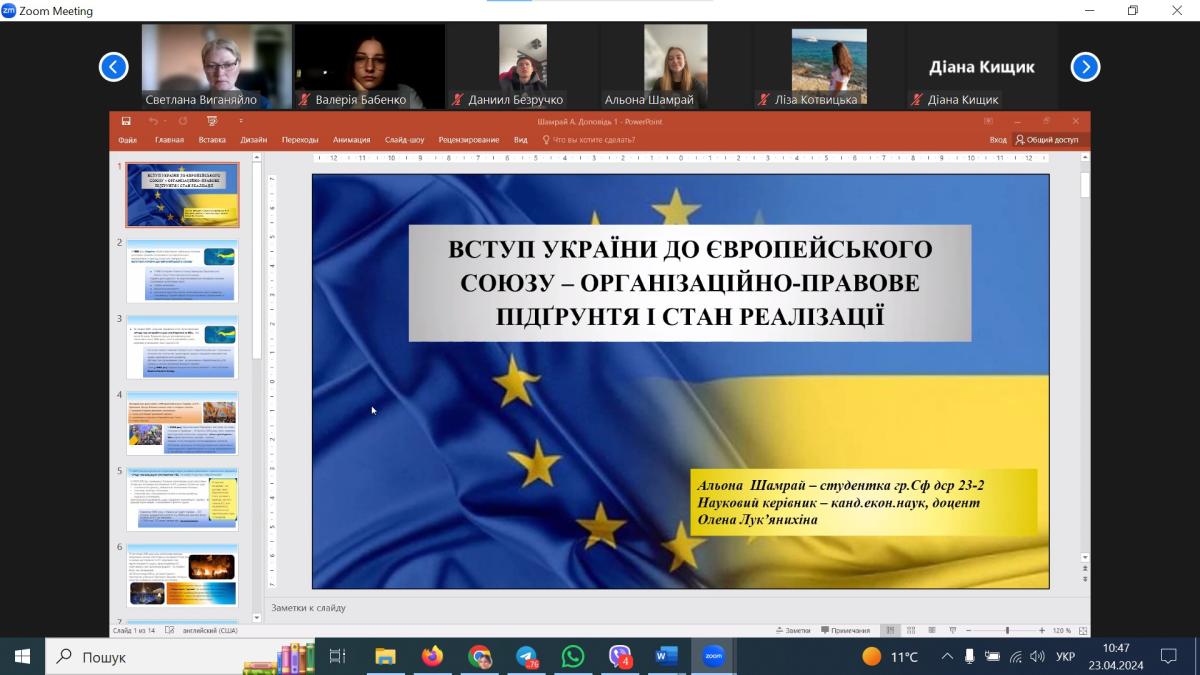Switch to Normal view icon
The image size is (1200, 675).
point(891,630)
